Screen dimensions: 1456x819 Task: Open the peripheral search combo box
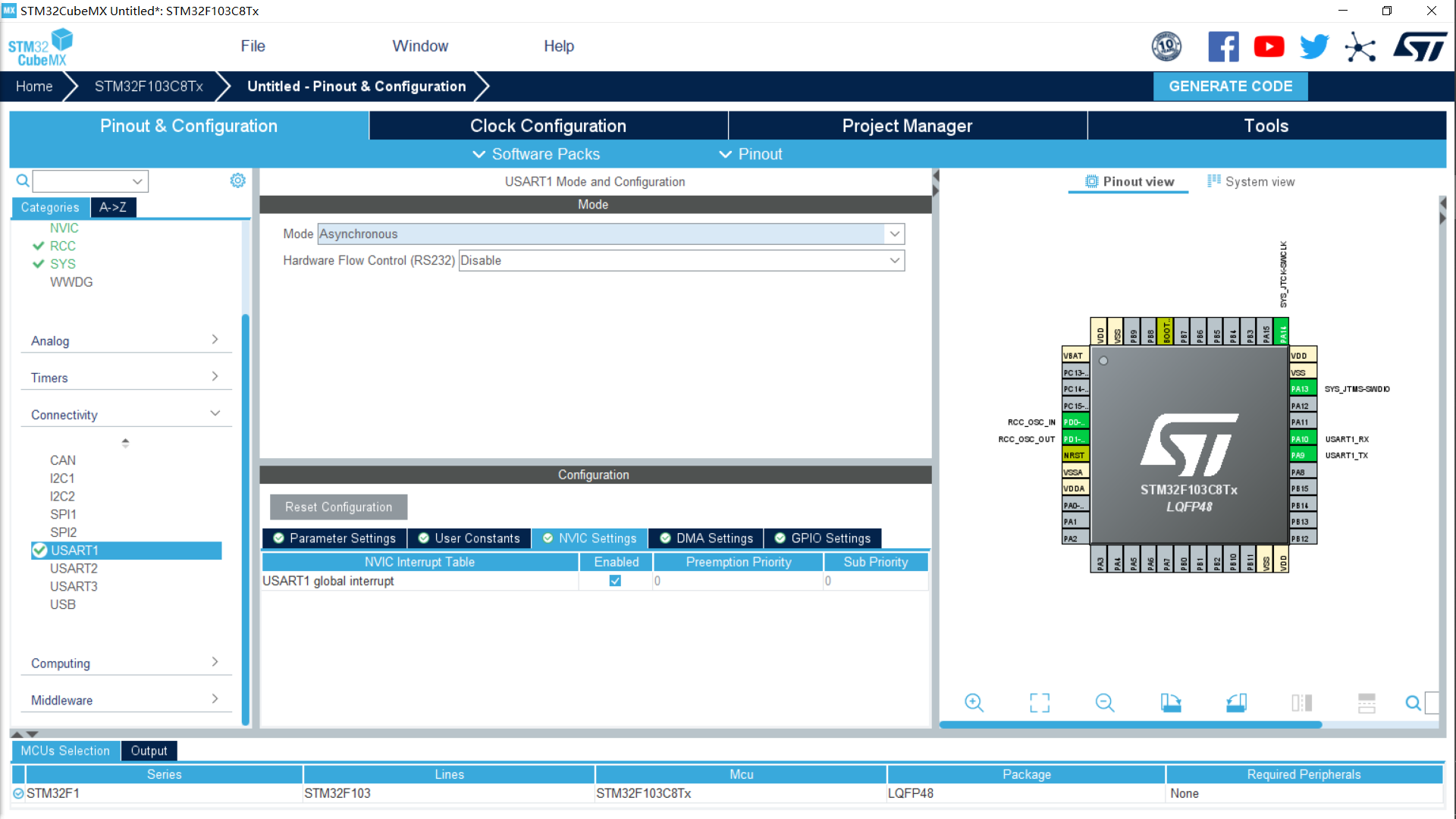pos(90,180)
